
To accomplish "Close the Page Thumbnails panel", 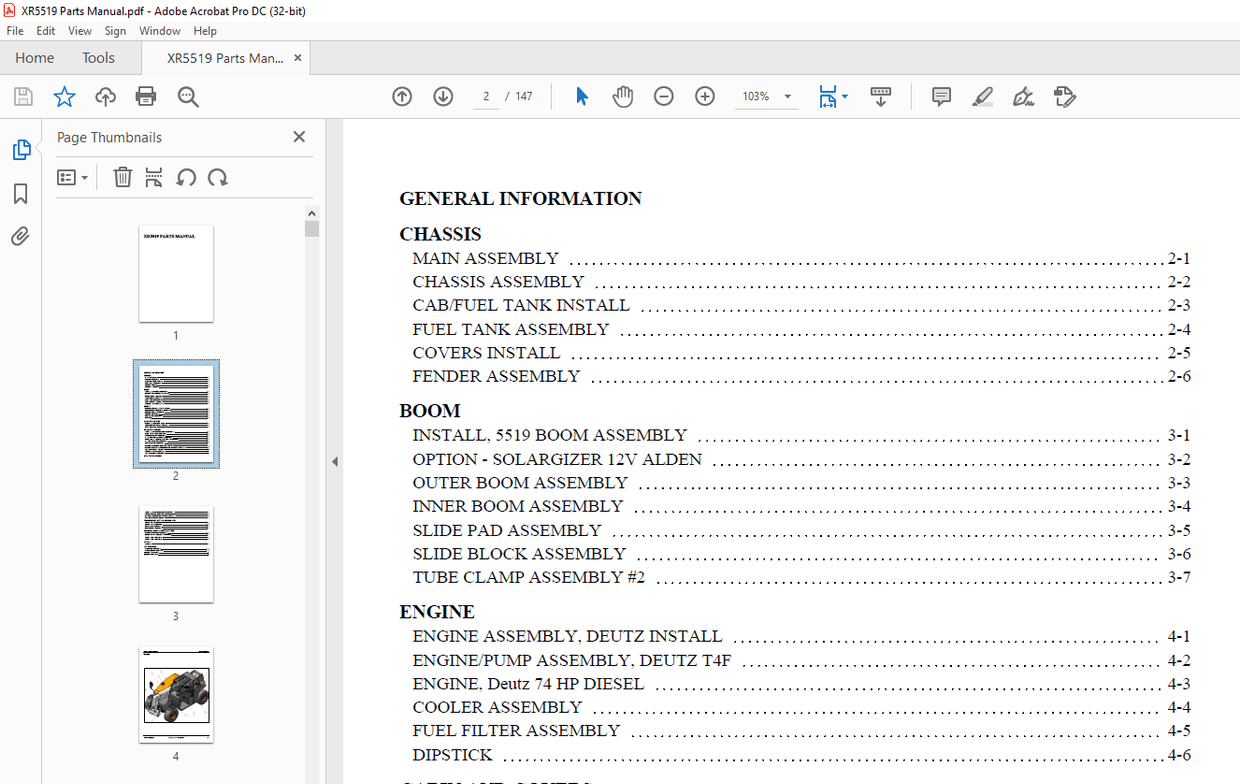I will click(299, 137).
